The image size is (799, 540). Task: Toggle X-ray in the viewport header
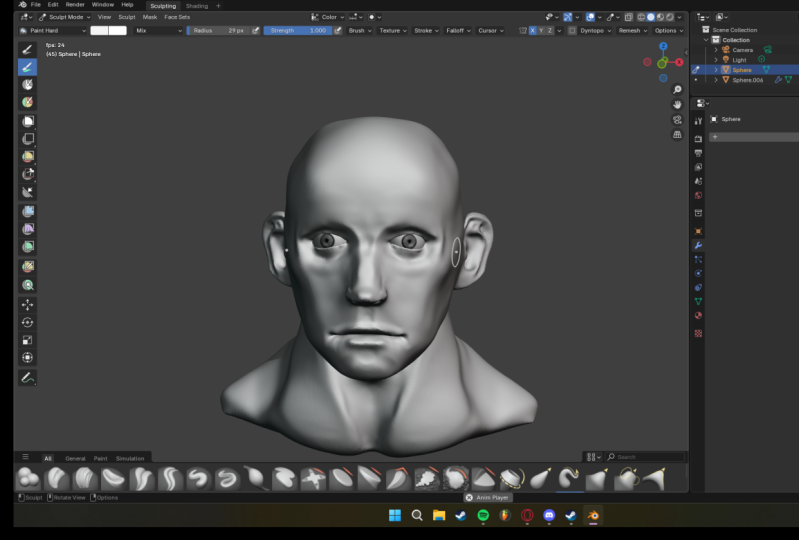coord(629,17)
